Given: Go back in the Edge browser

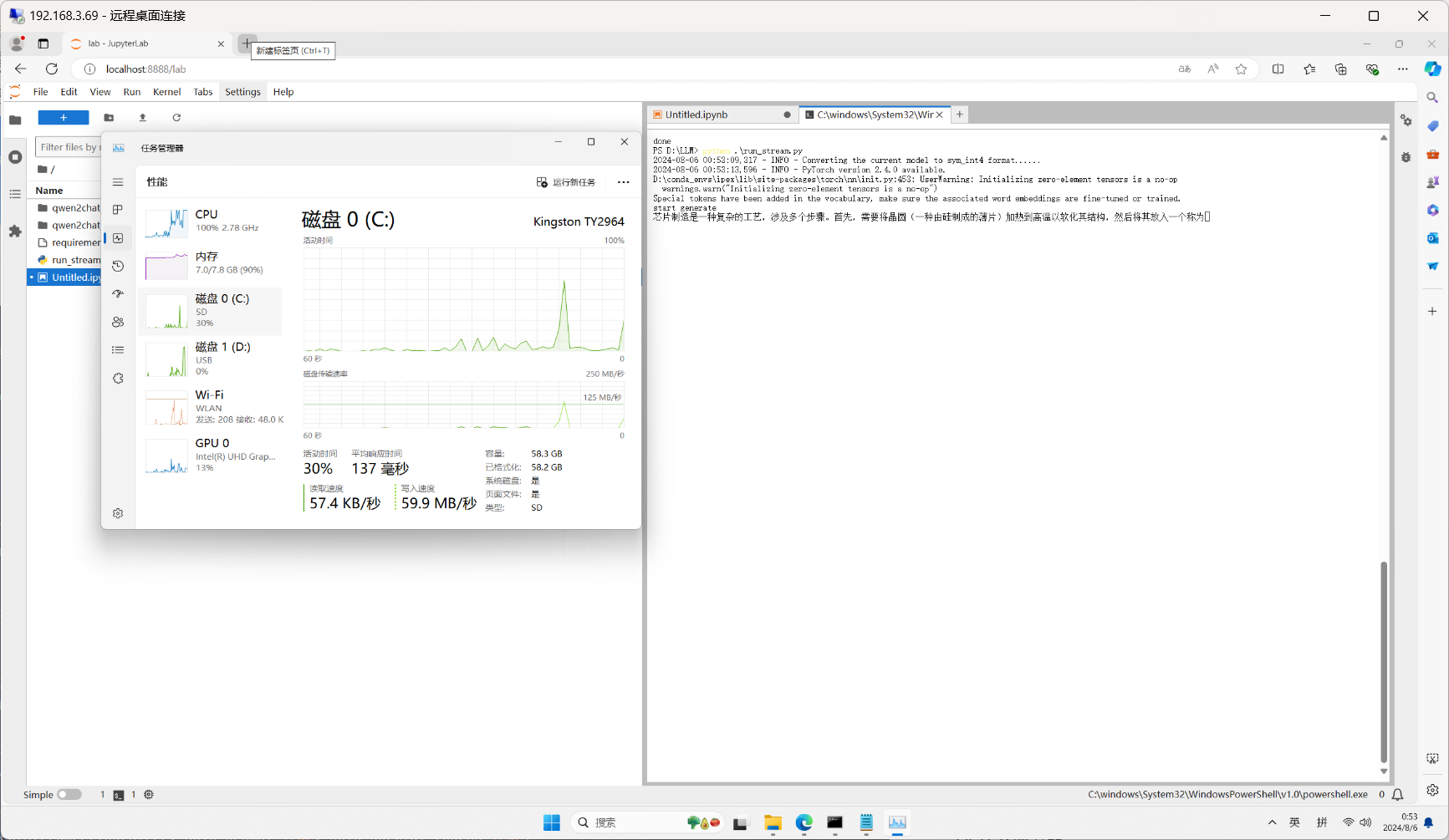Looking at the screenshot, I should pyautogui.click(x=21, y=69).
